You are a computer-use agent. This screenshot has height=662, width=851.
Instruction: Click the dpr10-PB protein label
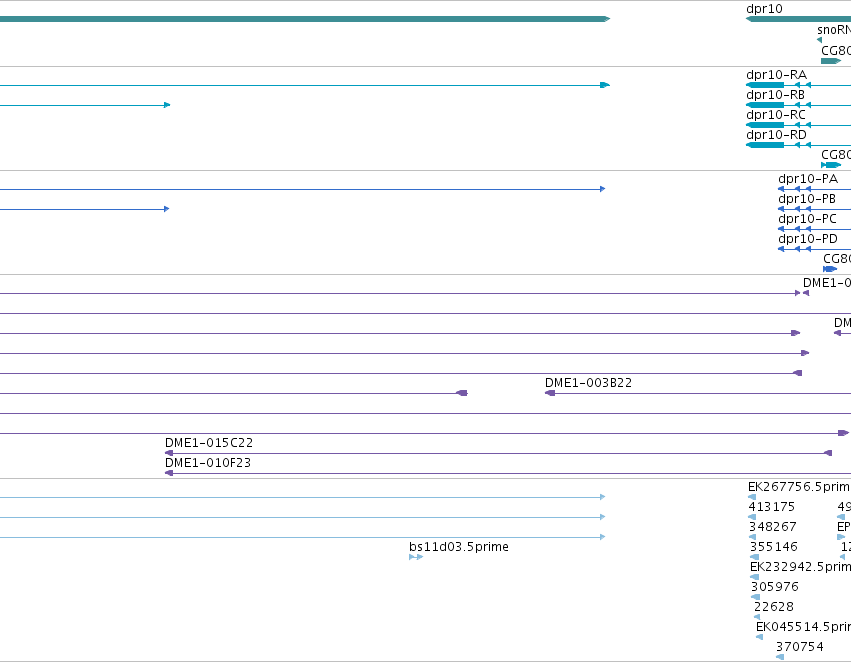806,199
